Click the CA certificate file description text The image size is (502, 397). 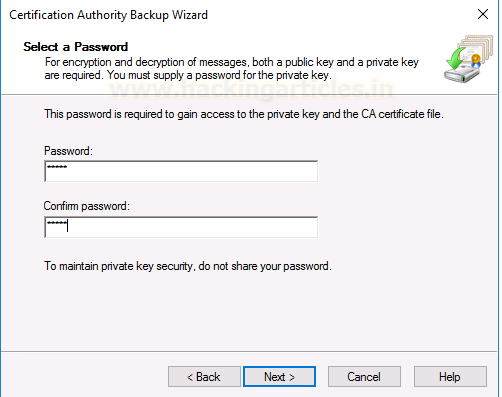pyautogui.click(x=244, y=114)
